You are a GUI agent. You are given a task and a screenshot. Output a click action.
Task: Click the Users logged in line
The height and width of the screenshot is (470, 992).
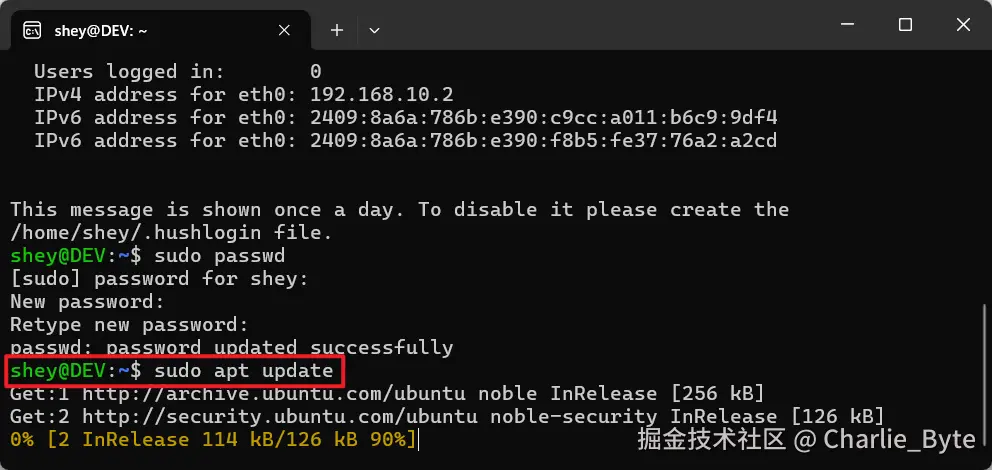(x=178, y=71)
